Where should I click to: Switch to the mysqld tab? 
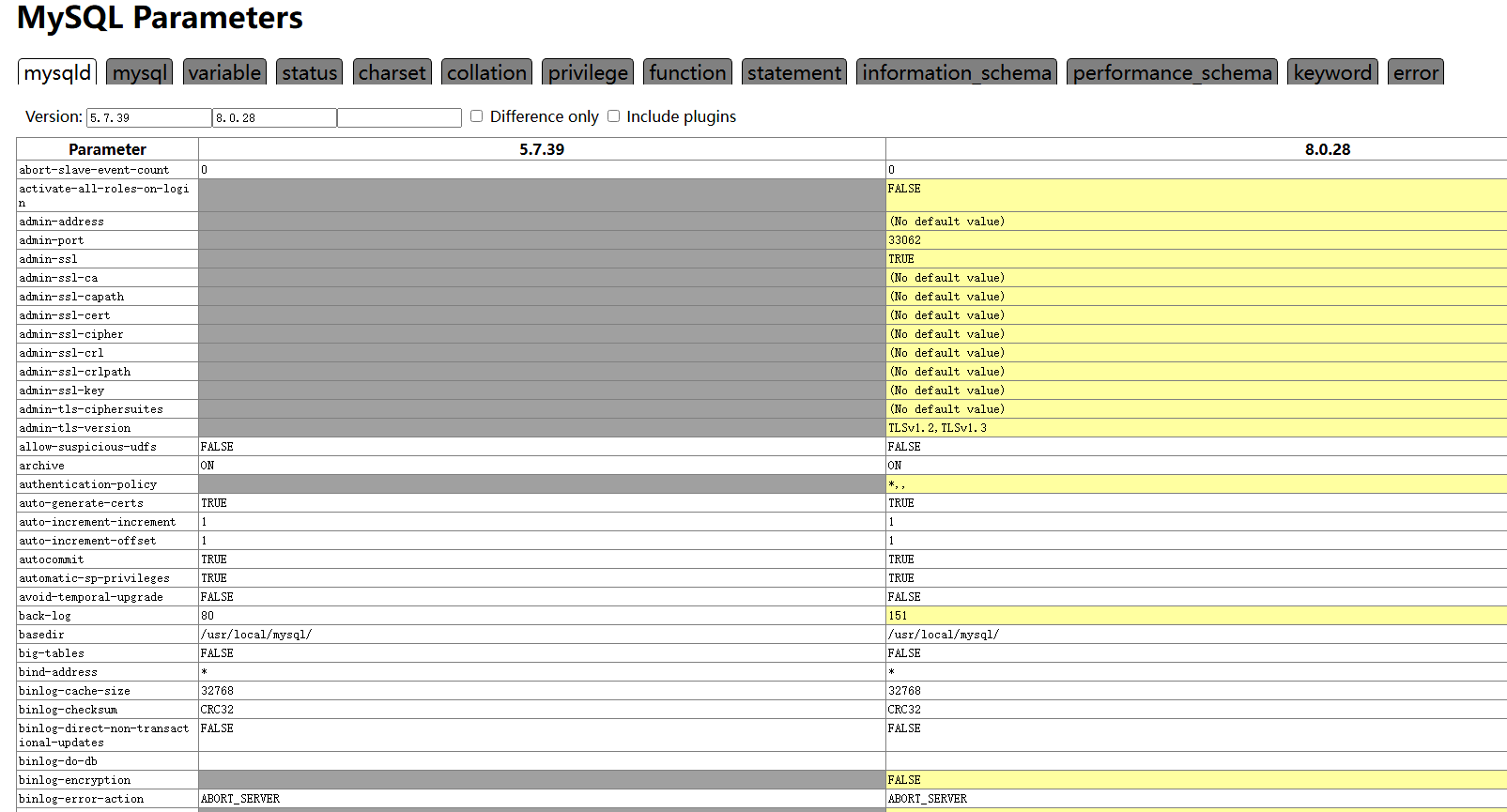point(57,72)
